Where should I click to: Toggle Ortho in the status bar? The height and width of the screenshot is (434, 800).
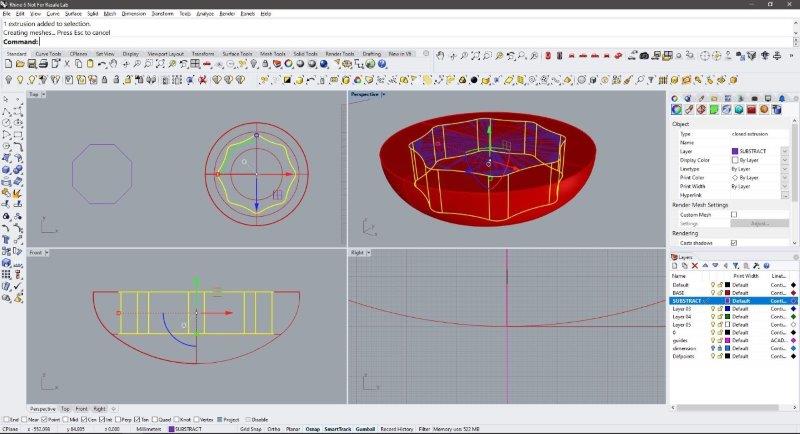coord(273,429)
